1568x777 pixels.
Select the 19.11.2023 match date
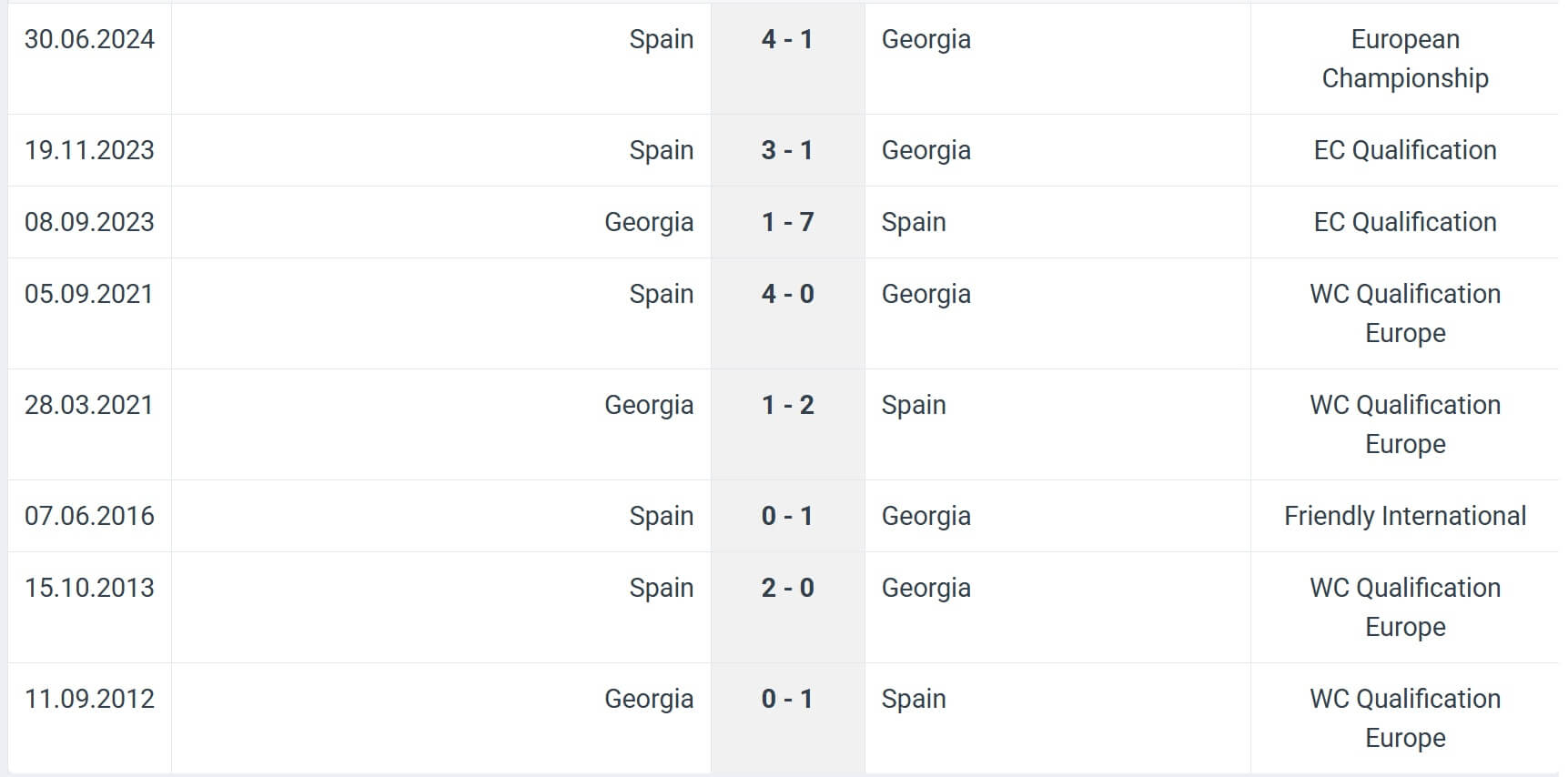89,150
